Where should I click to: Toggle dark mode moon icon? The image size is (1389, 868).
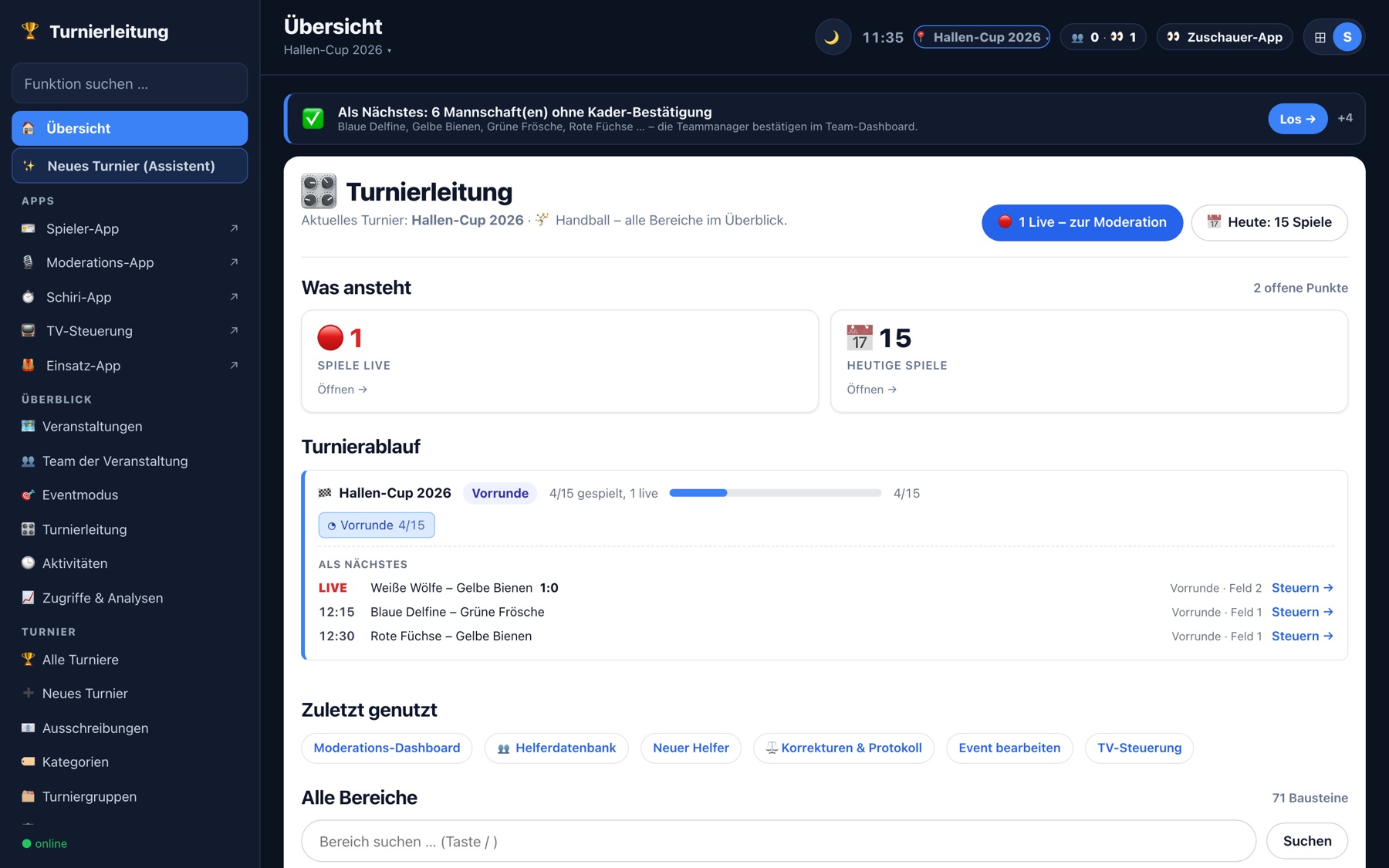click(832, 37)
